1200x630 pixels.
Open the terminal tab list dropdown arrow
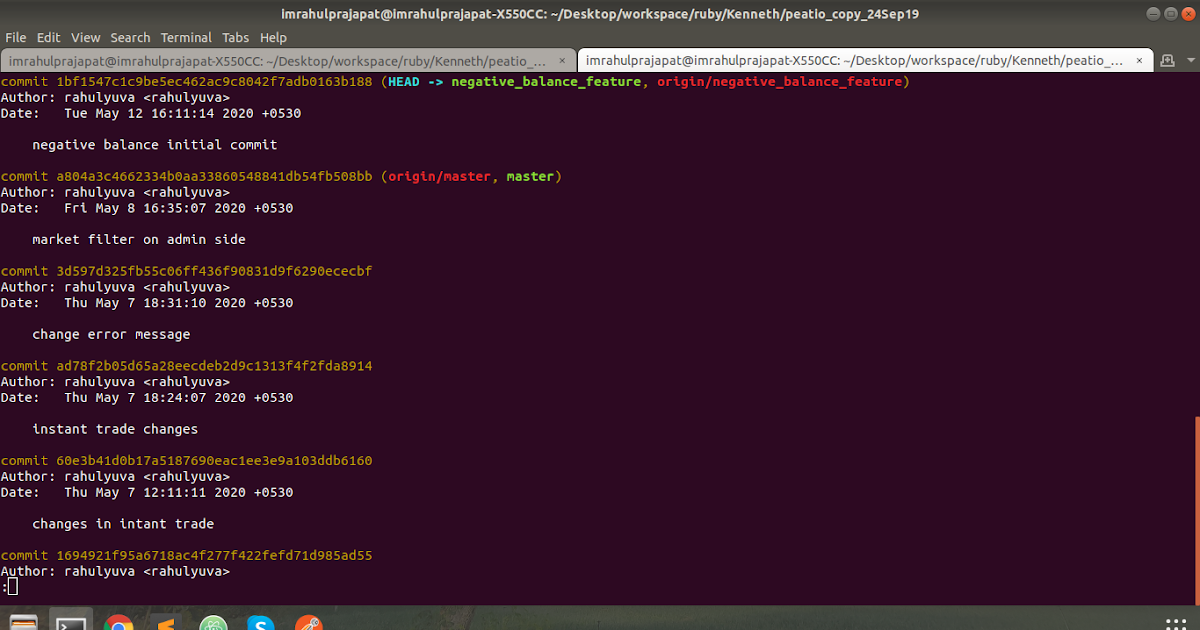click(1190, 60)
